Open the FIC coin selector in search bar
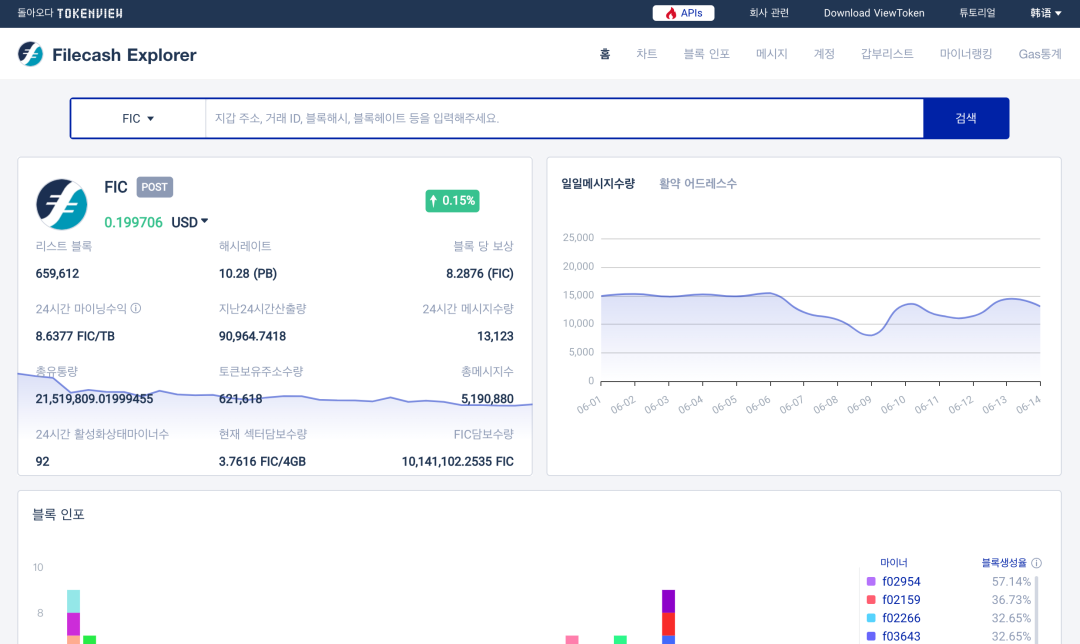The image size is (1080, 644). [138, 118]
